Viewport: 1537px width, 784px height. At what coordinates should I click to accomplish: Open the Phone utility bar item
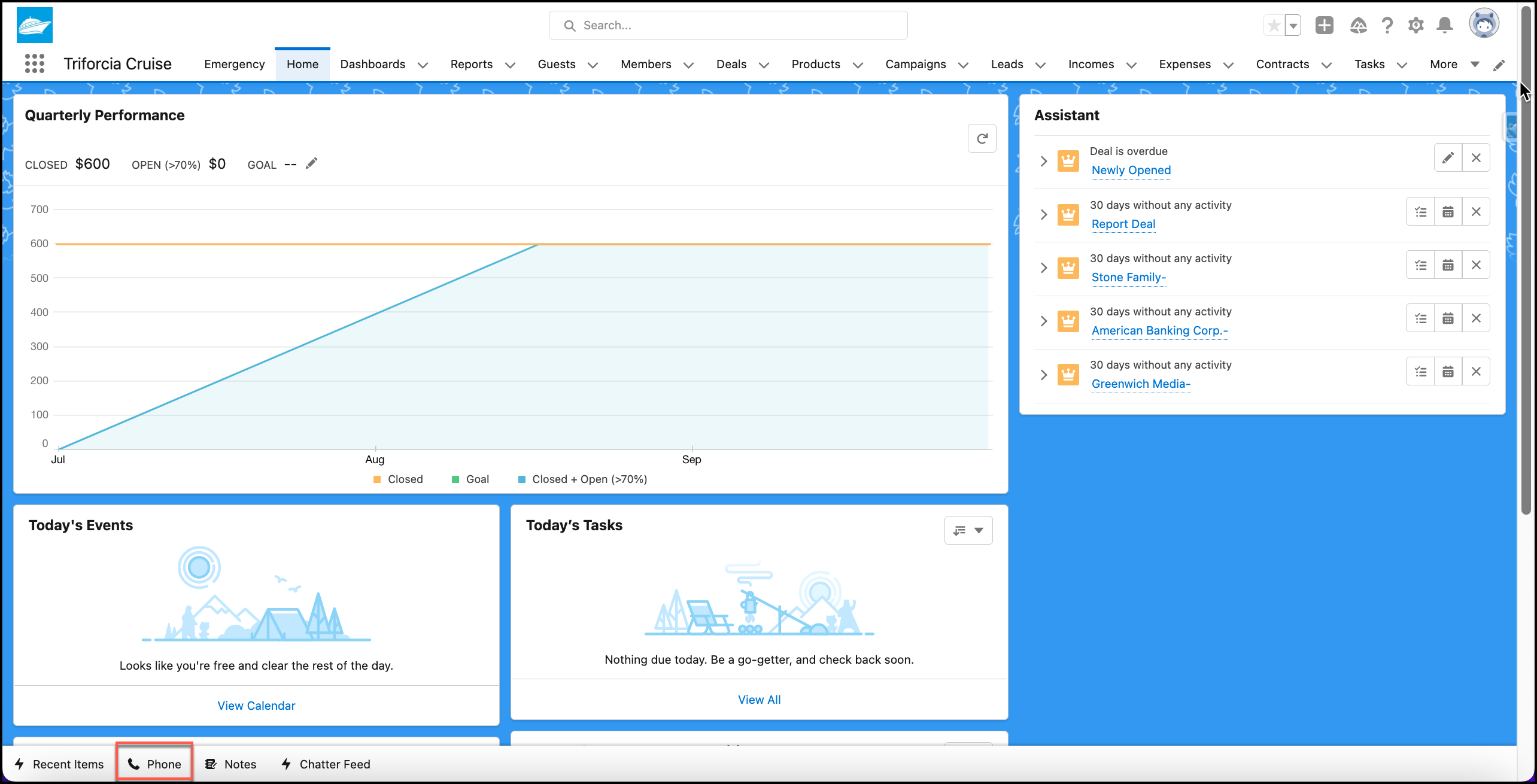[x=154, y=764]
